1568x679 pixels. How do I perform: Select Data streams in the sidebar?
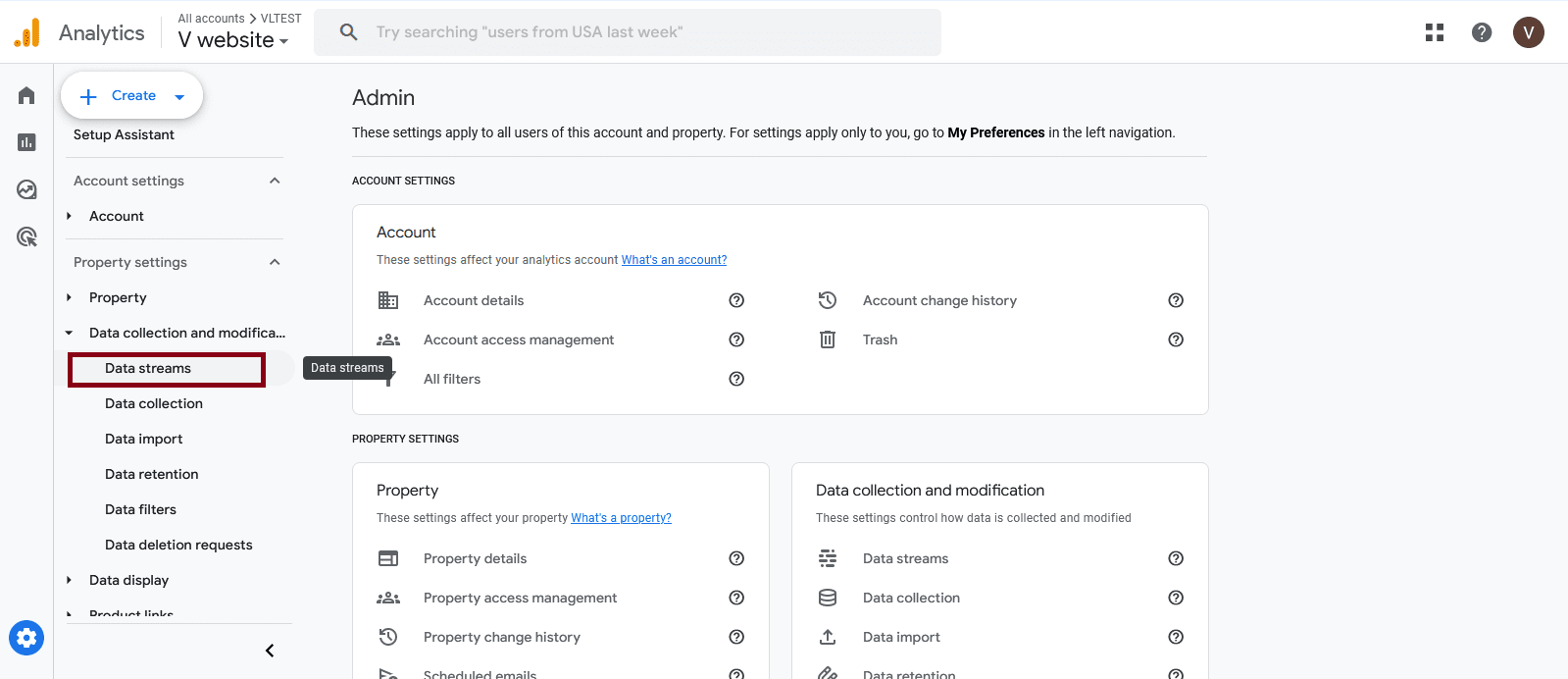148,368
